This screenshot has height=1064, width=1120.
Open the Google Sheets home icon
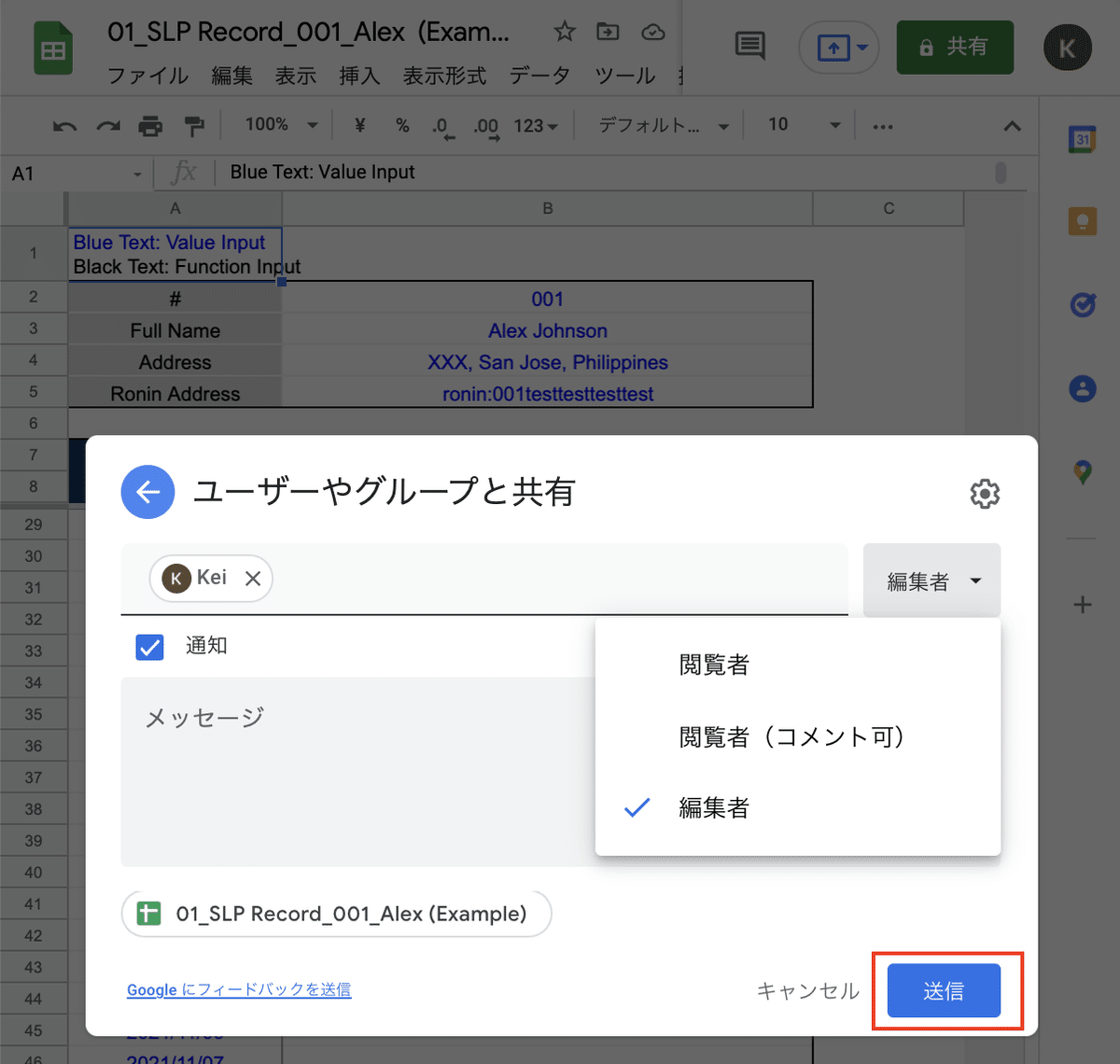53,49
